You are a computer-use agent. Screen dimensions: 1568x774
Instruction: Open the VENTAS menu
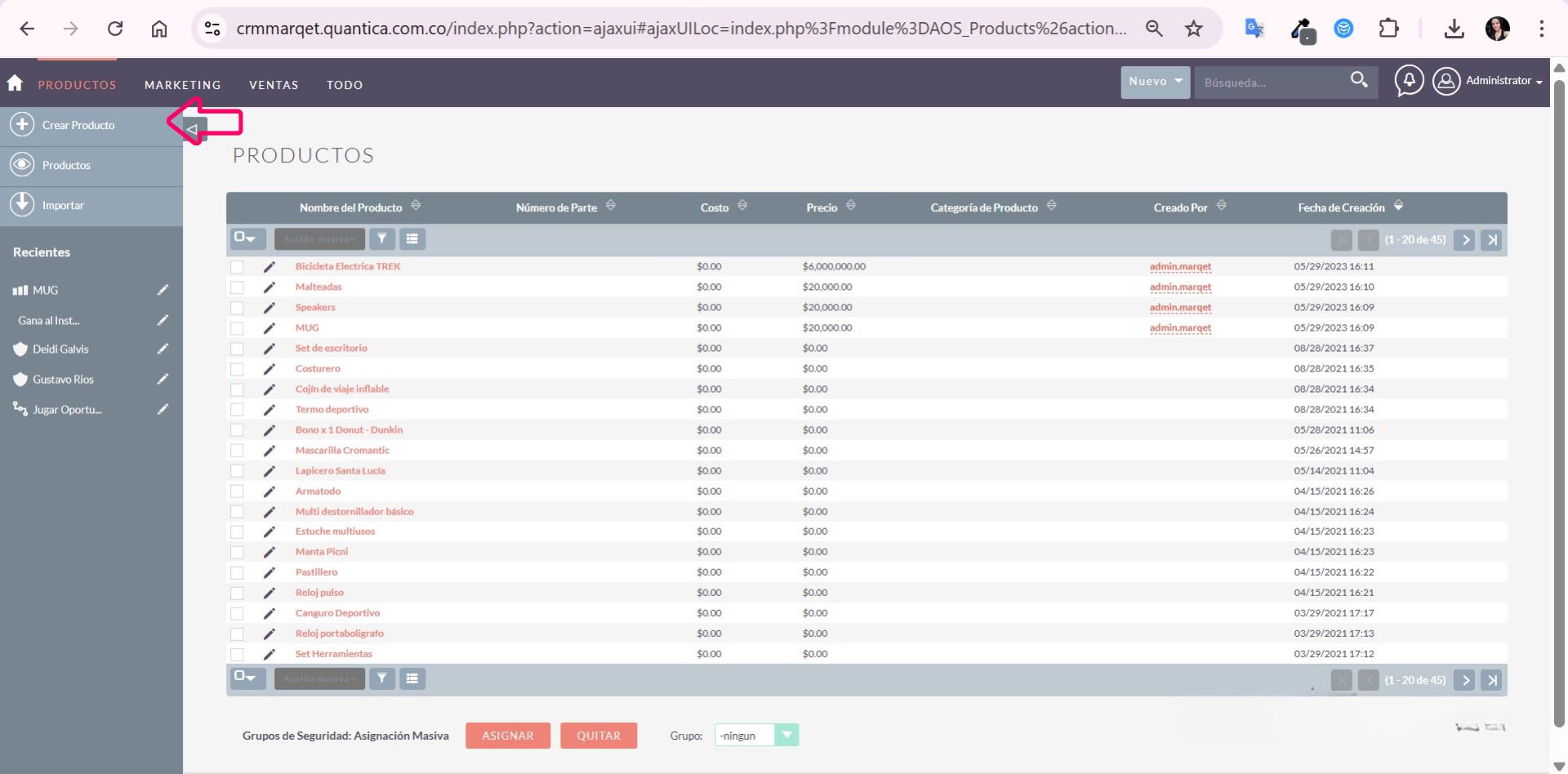click(x=274, y=85)
